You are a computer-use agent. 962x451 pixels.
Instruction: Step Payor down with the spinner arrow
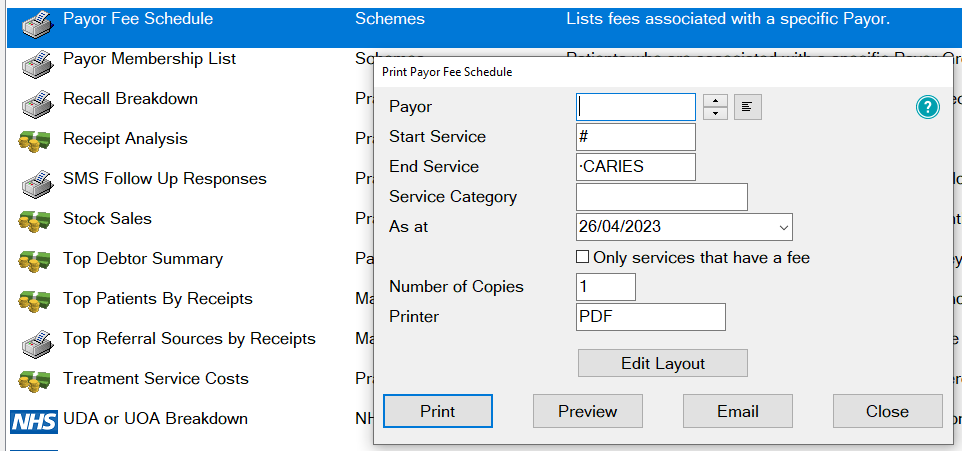pyautogui.click(x=715, y=114)
